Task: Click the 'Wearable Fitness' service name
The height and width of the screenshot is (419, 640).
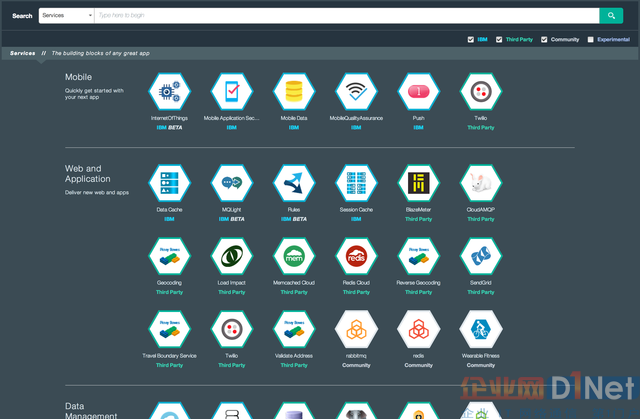Action: [x=481, y=355]
